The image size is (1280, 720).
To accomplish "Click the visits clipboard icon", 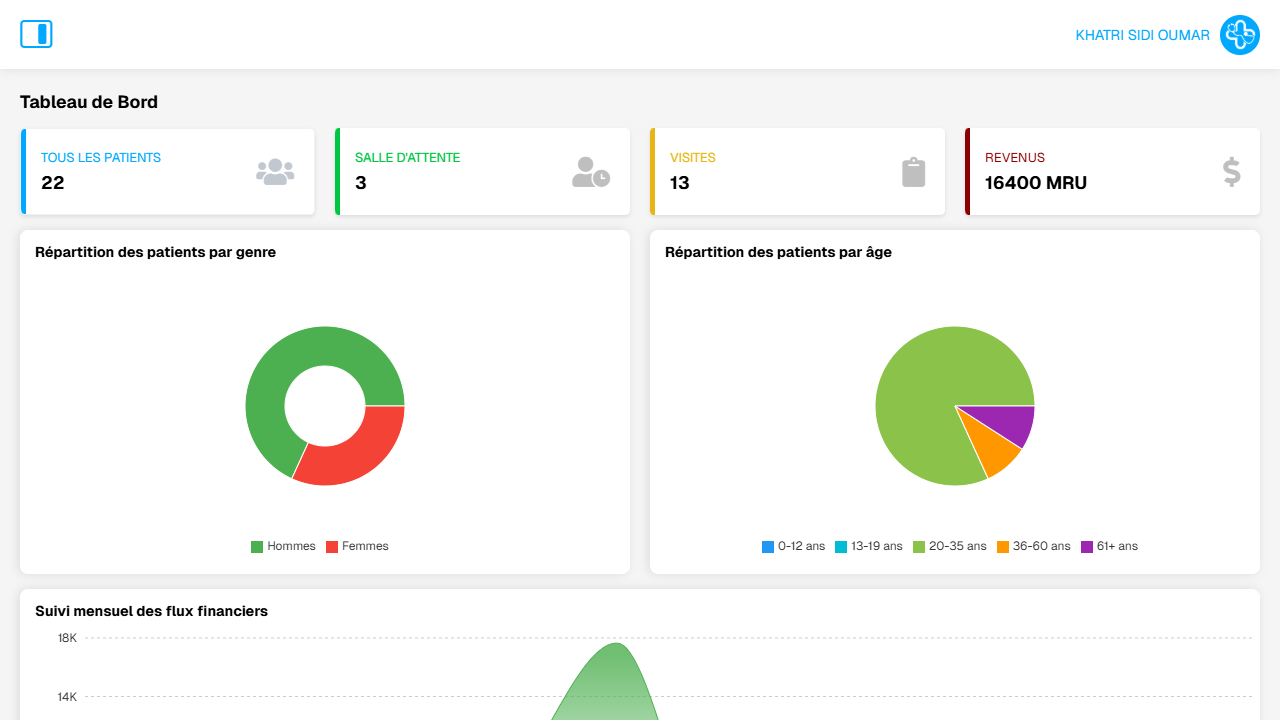I will pos(913,172).
